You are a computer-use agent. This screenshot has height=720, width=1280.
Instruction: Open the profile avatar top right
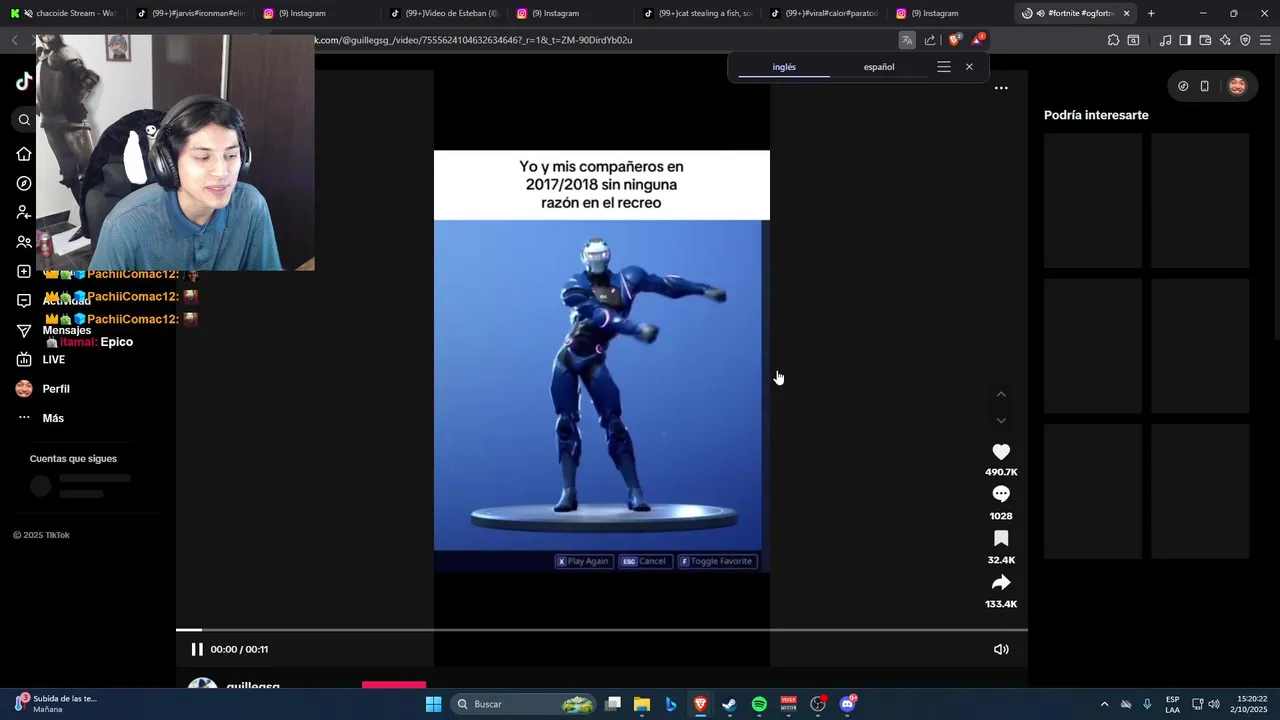point(1237,86)
